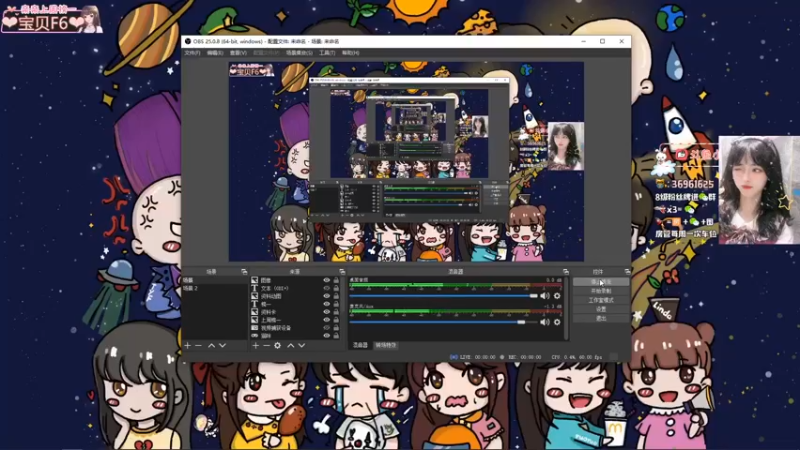Viewport: 800px width, 450px height.
Task: Remove selected source with the minus icon
Action: pos(266,345)
